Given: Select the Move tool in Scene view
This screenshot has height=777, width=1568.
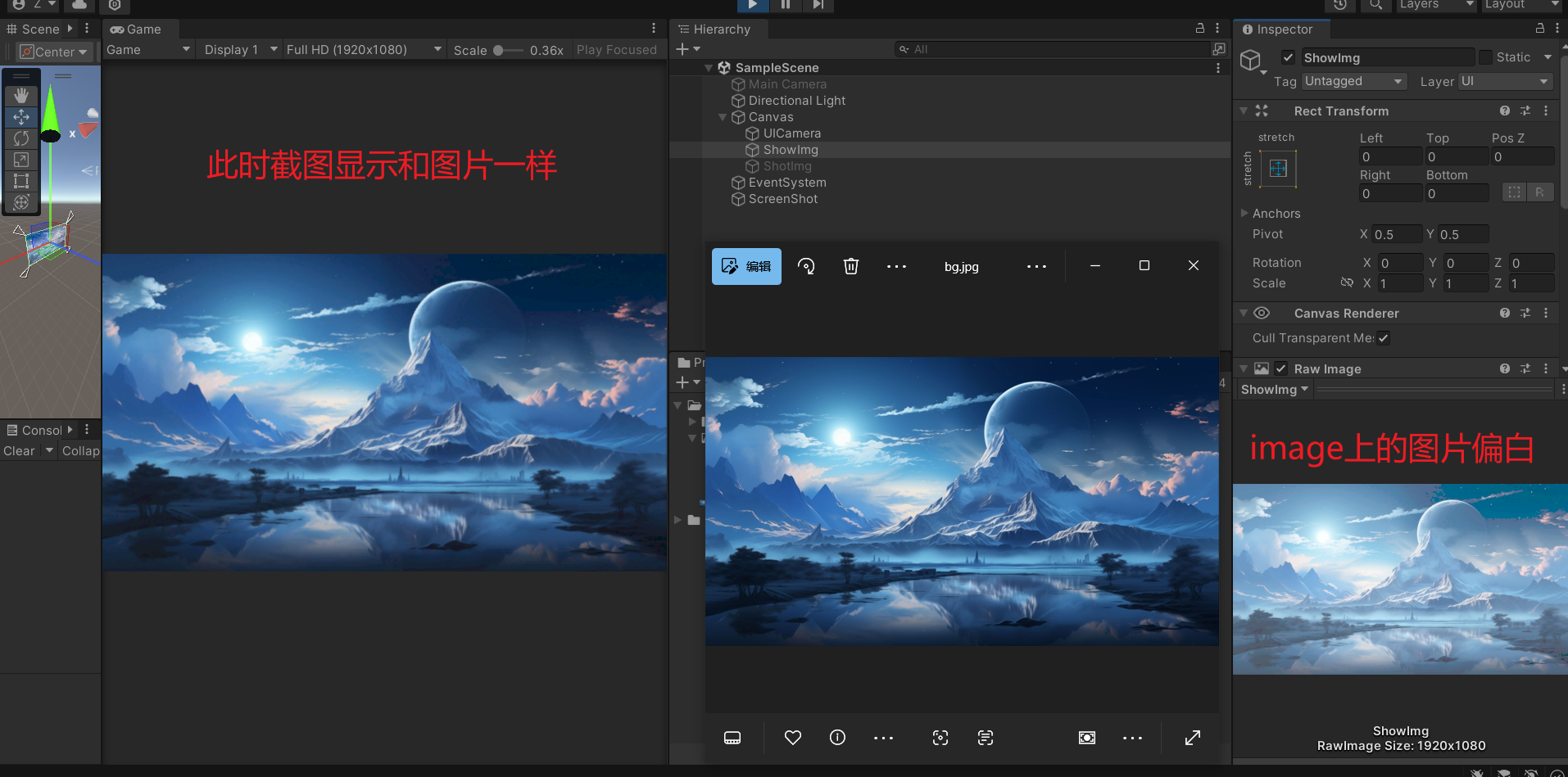Looking at the screenshot, I should (21, 117).
